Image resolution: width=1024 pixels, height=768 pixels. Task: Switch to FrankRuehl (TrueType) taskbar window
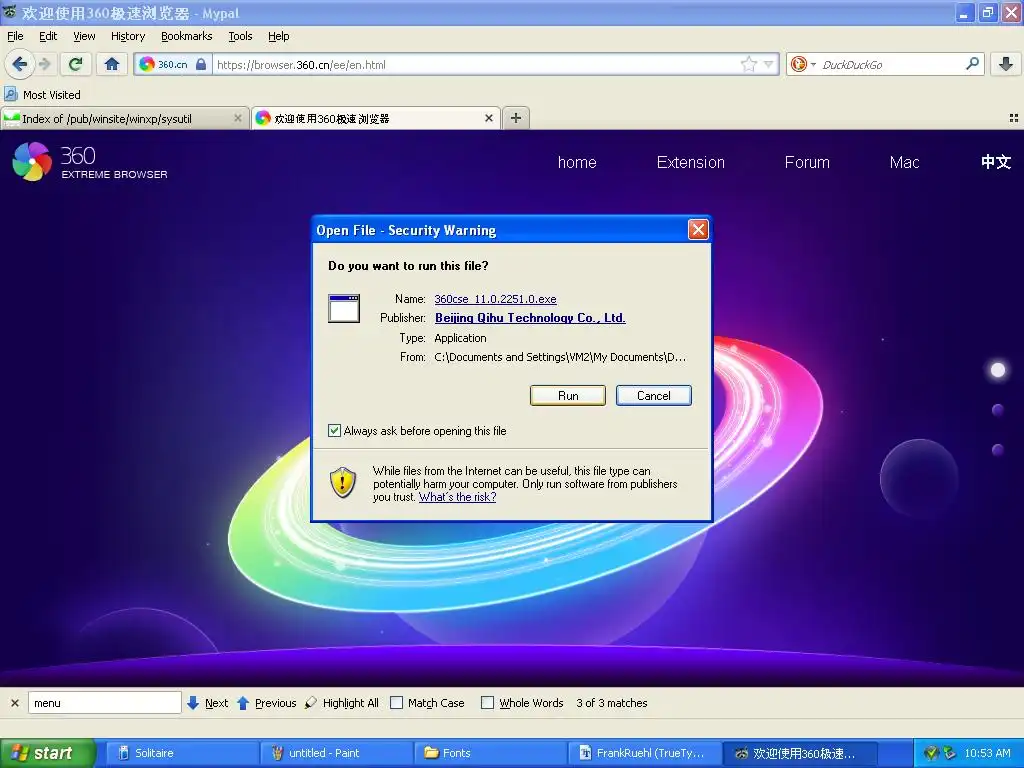tap(645, 753)
